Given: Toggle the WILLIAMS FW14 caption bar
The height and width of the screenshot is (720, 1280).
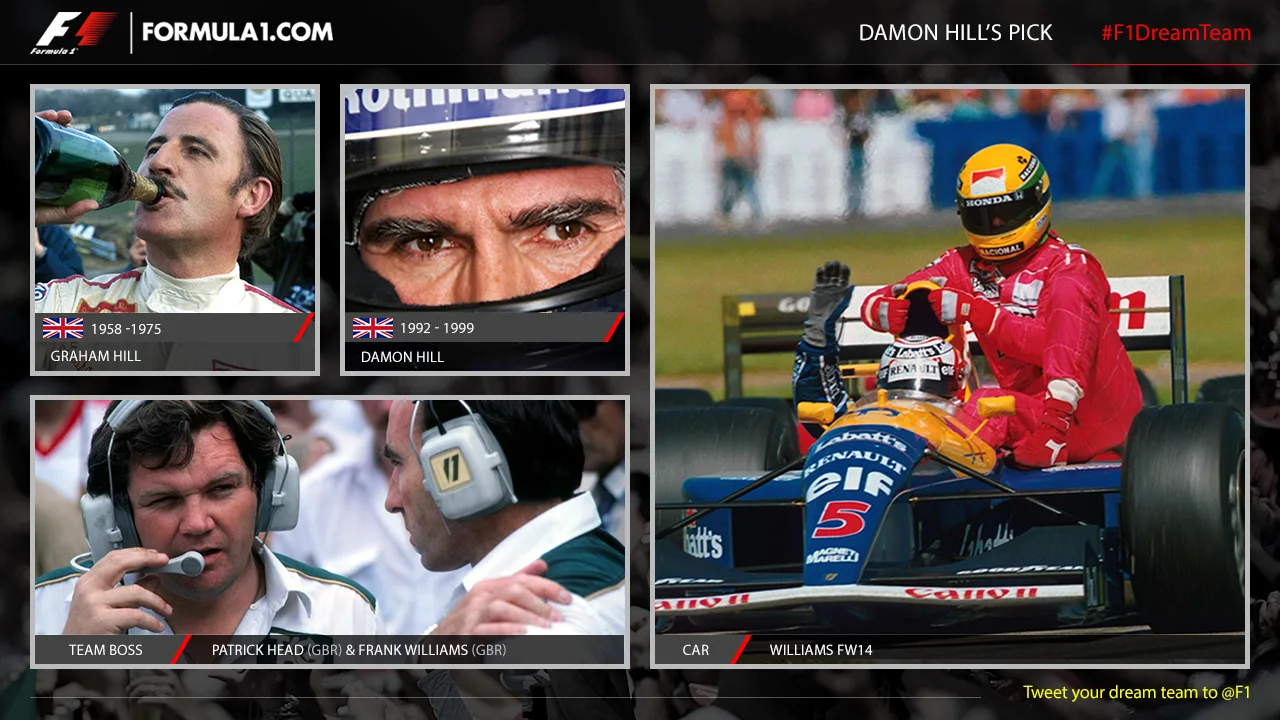Looking at the screenshot, I should click(822, 650).
